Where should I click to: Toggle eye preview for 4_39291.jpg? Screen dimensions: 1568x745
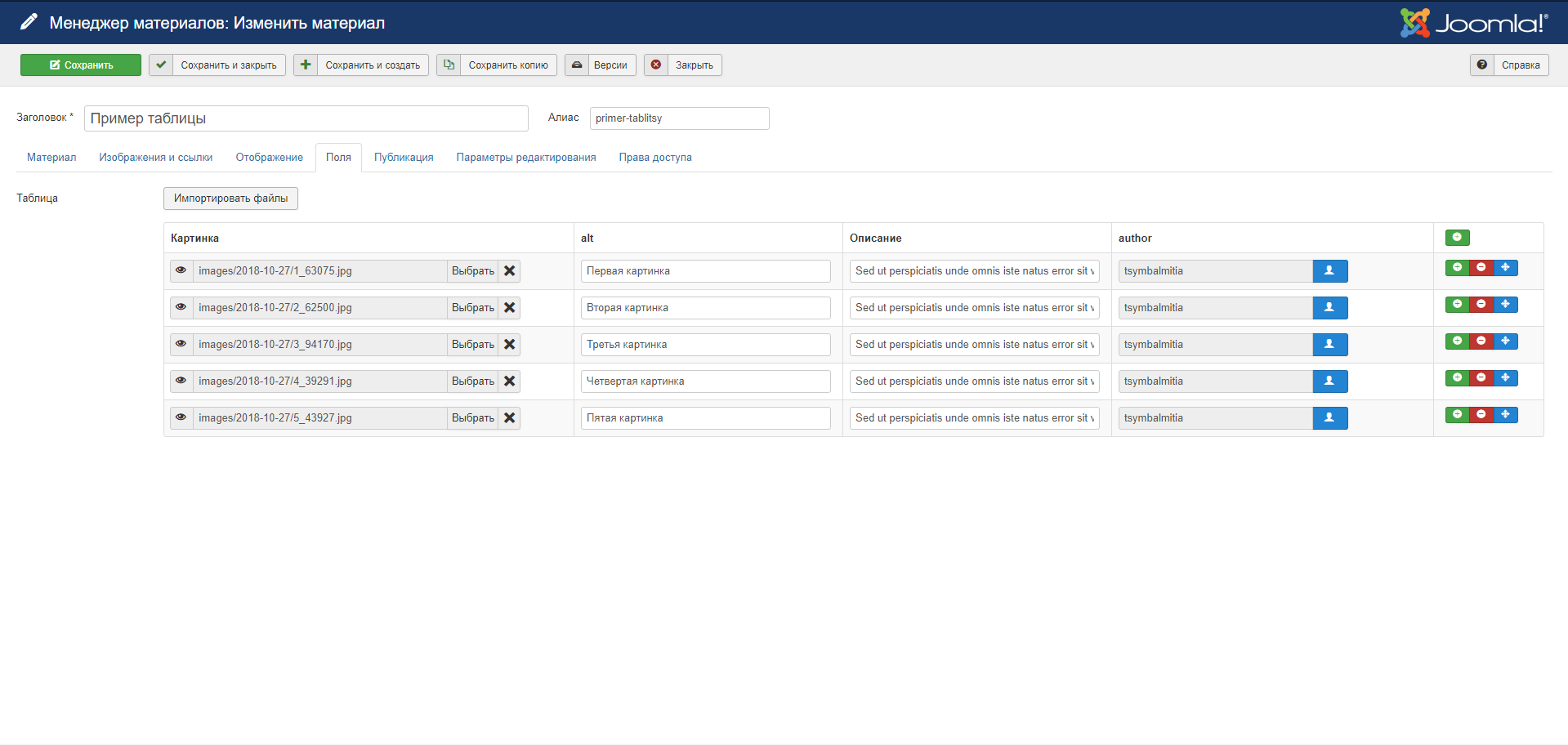click(x=181, y=381)
